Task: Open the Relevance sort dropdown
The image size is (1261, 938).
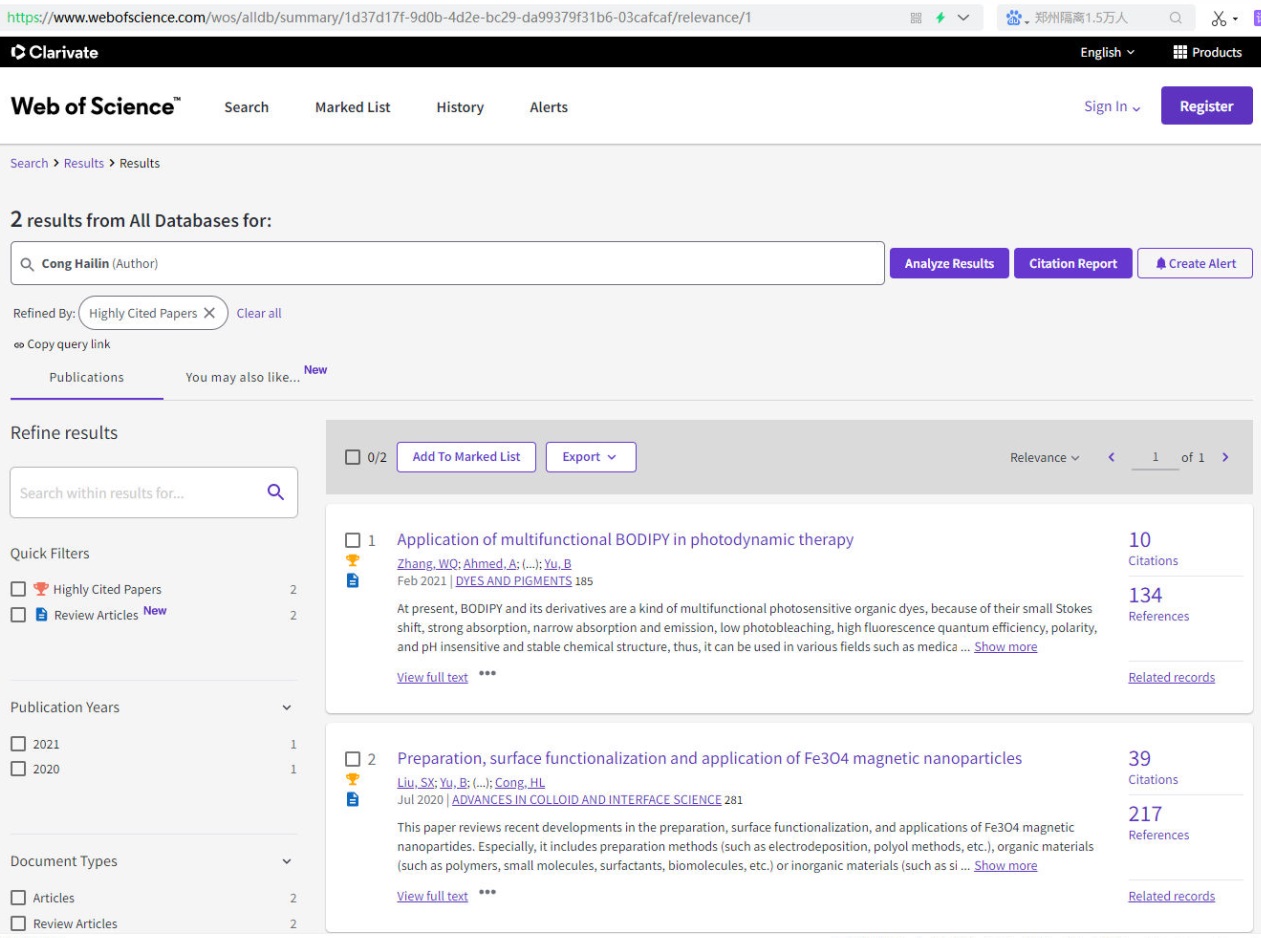Action: tap(1045, 457)
